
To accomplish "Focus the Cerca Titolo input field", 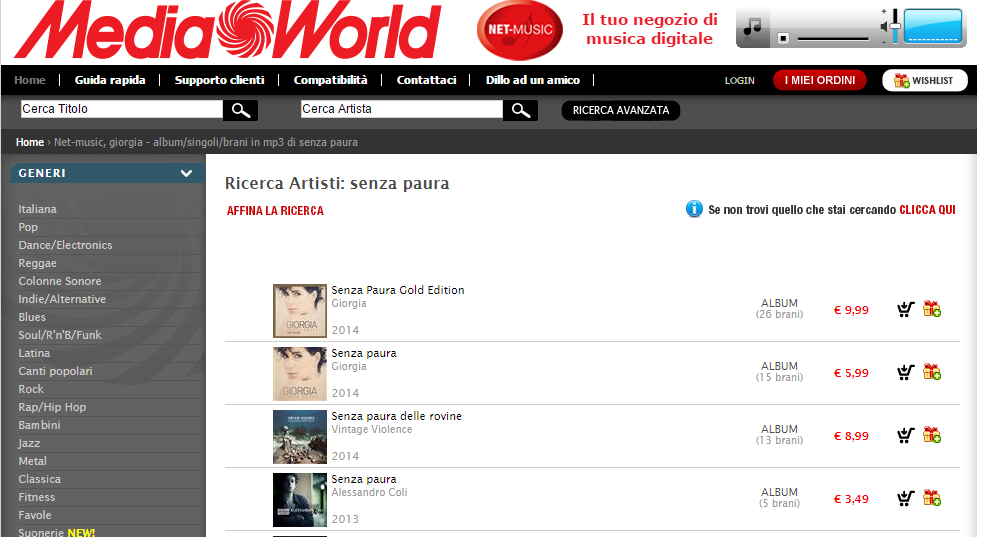I will pos(122,109).
